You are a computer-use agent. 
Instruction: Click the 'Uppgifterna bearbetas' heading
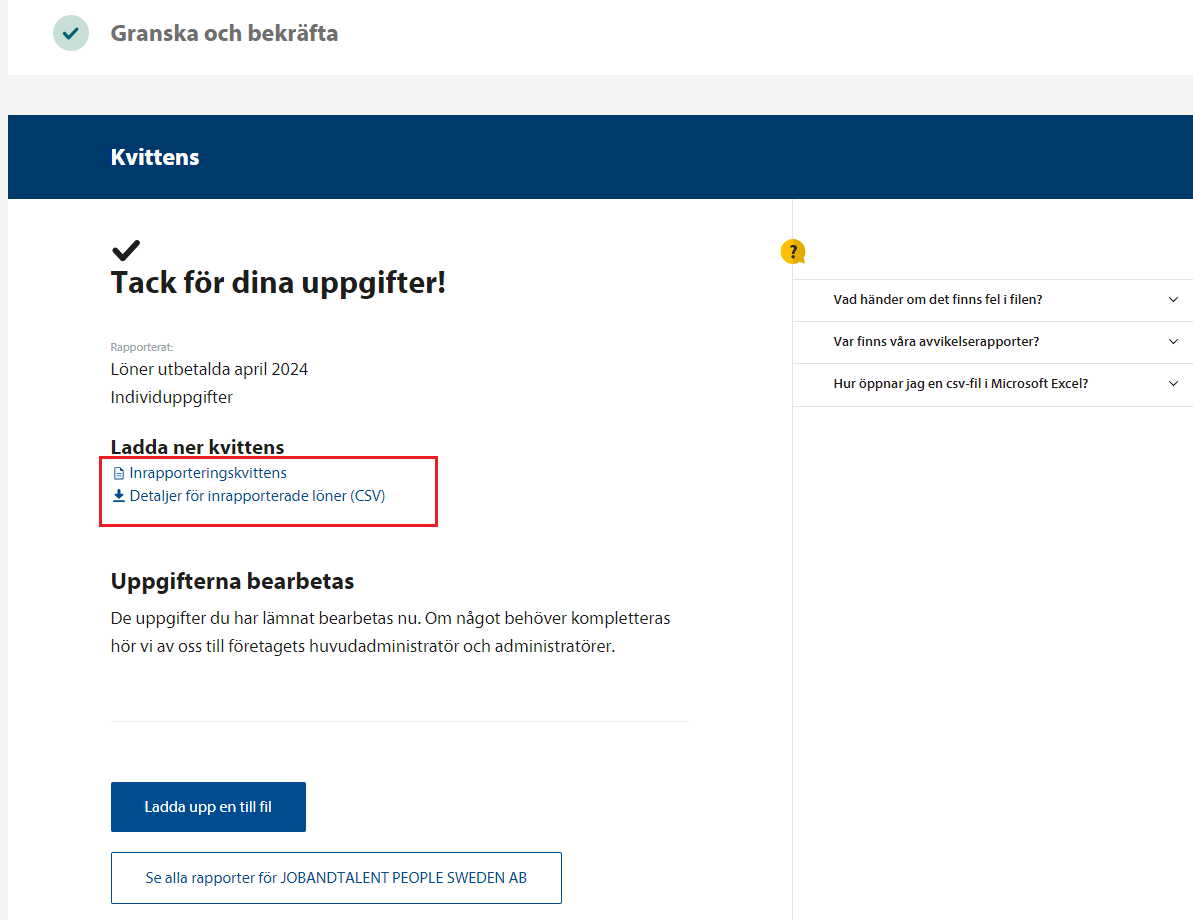click(x=232, y=581)
